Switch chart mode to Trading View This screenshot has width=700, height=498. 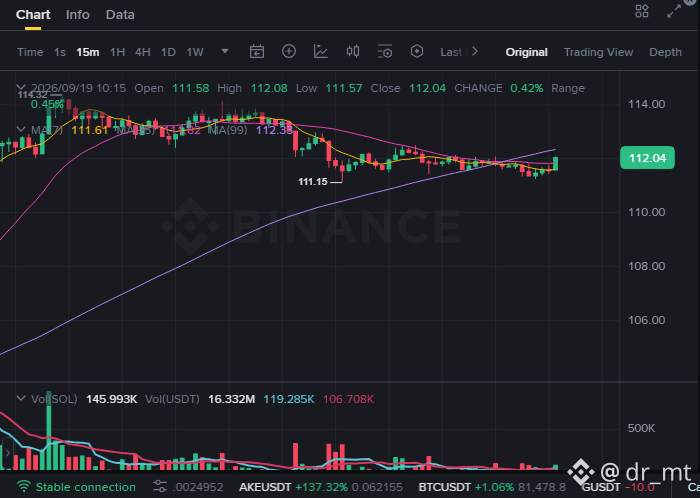[x=598, y=52]
